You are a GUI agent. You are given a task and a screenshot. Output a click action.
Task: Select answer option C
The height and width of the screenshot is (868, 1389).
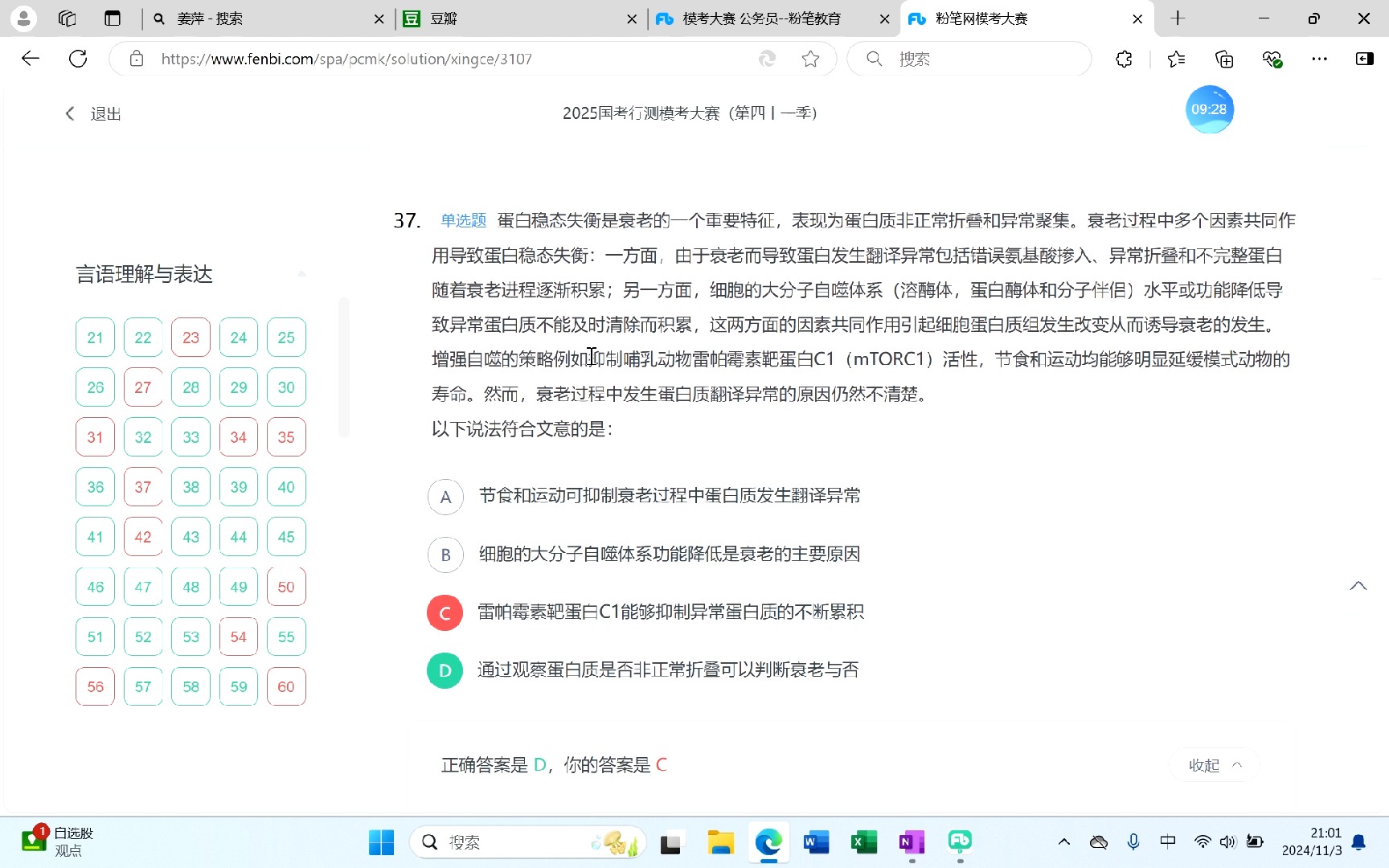(x=445, y=612)
